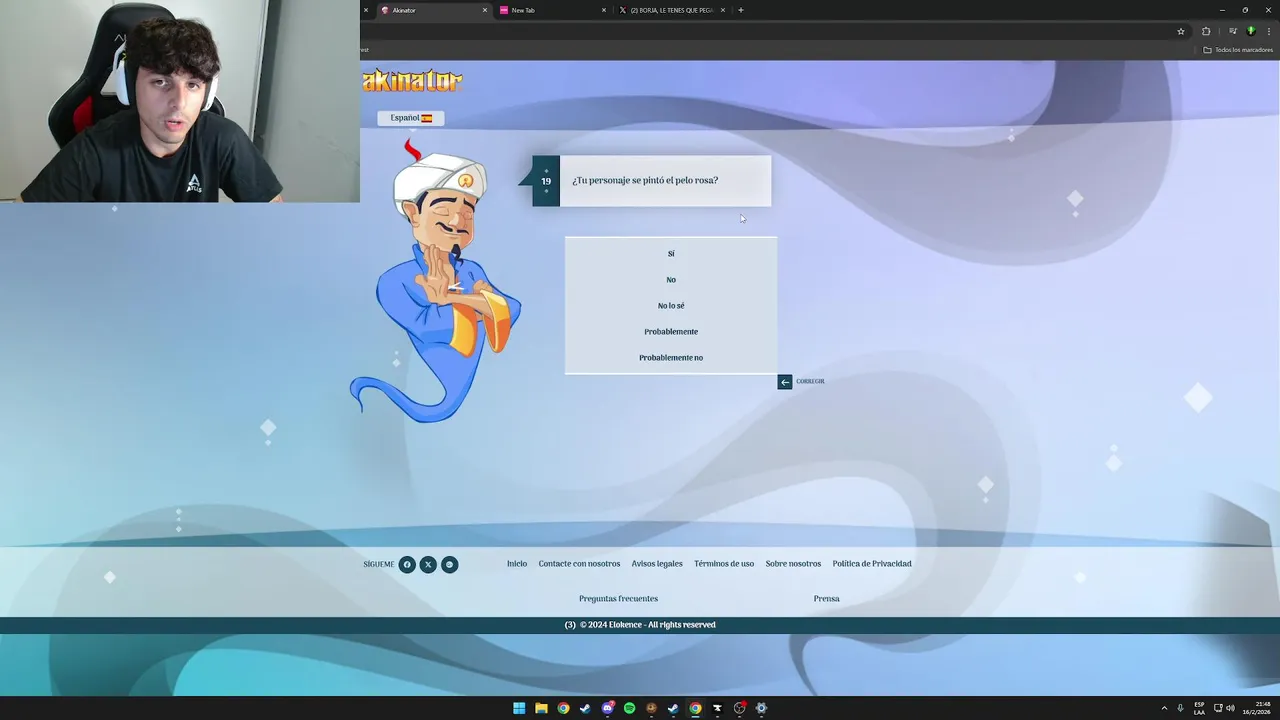Pick the "Probablemente no" answer
Image resolution: width=1280 pixels, height=720 pixels.
click(x=671, y=358)
